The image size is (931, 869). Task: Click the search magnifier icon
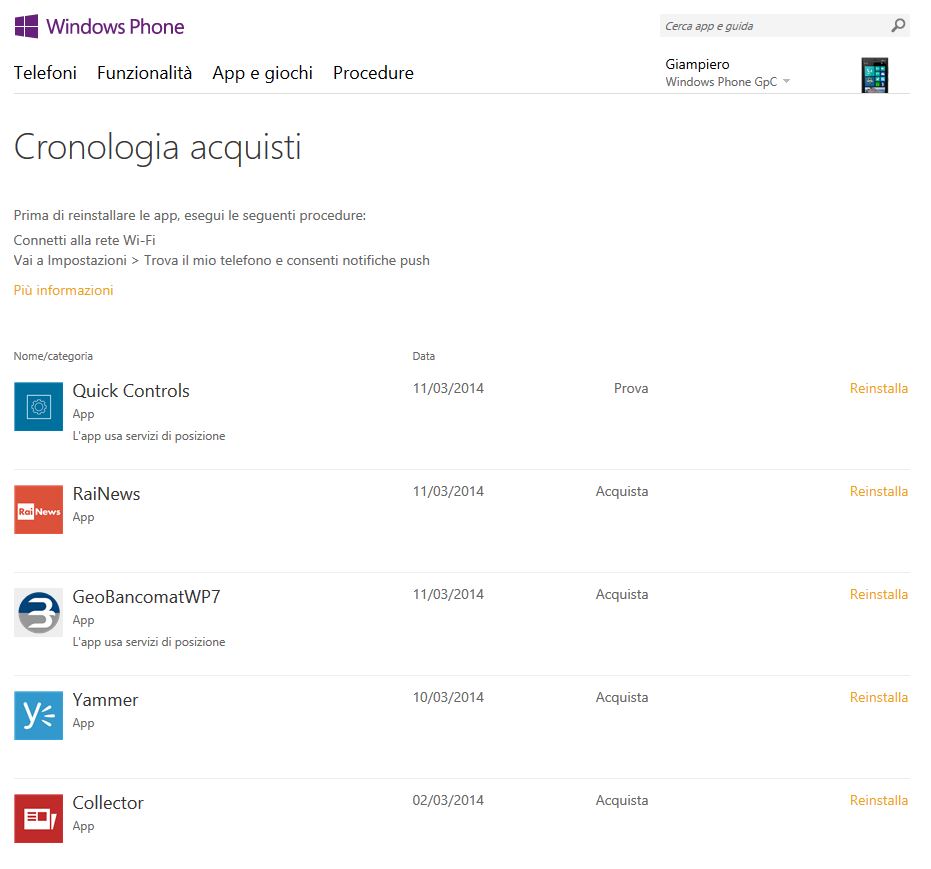click(x=898, y=26)
